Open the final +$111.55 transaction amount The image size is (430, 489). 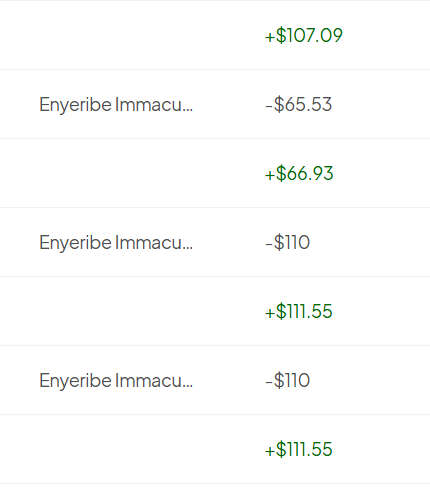299,449
